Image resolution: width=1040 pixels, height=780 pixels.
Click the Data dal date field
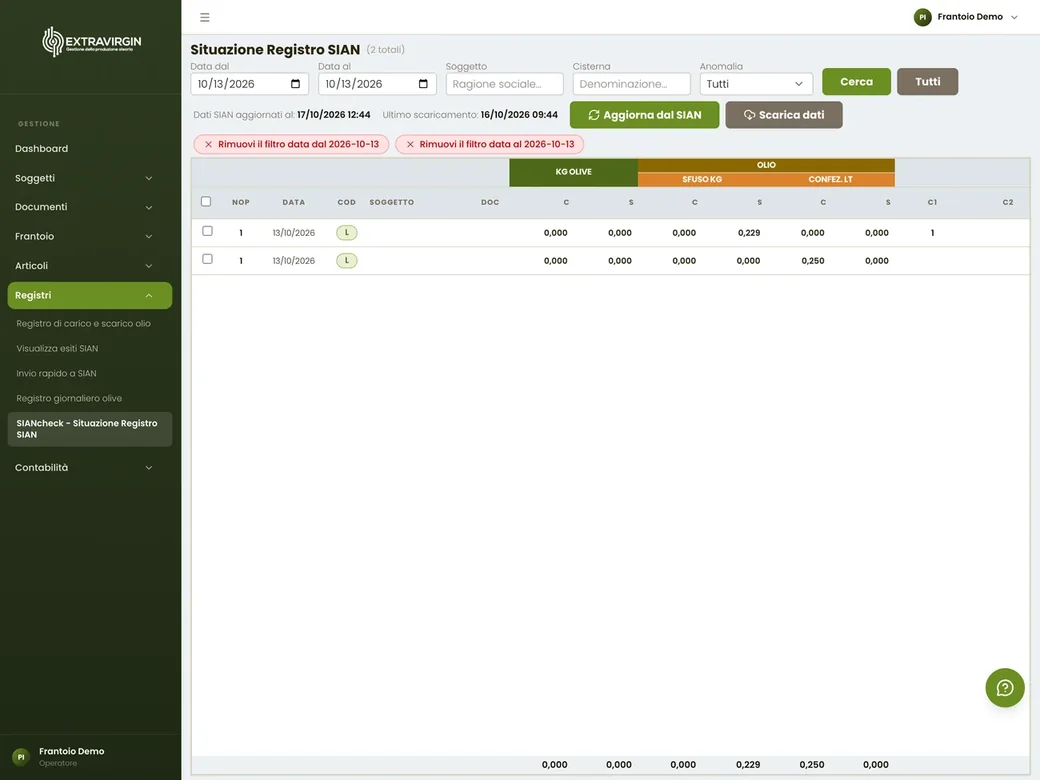pos(249,84)
